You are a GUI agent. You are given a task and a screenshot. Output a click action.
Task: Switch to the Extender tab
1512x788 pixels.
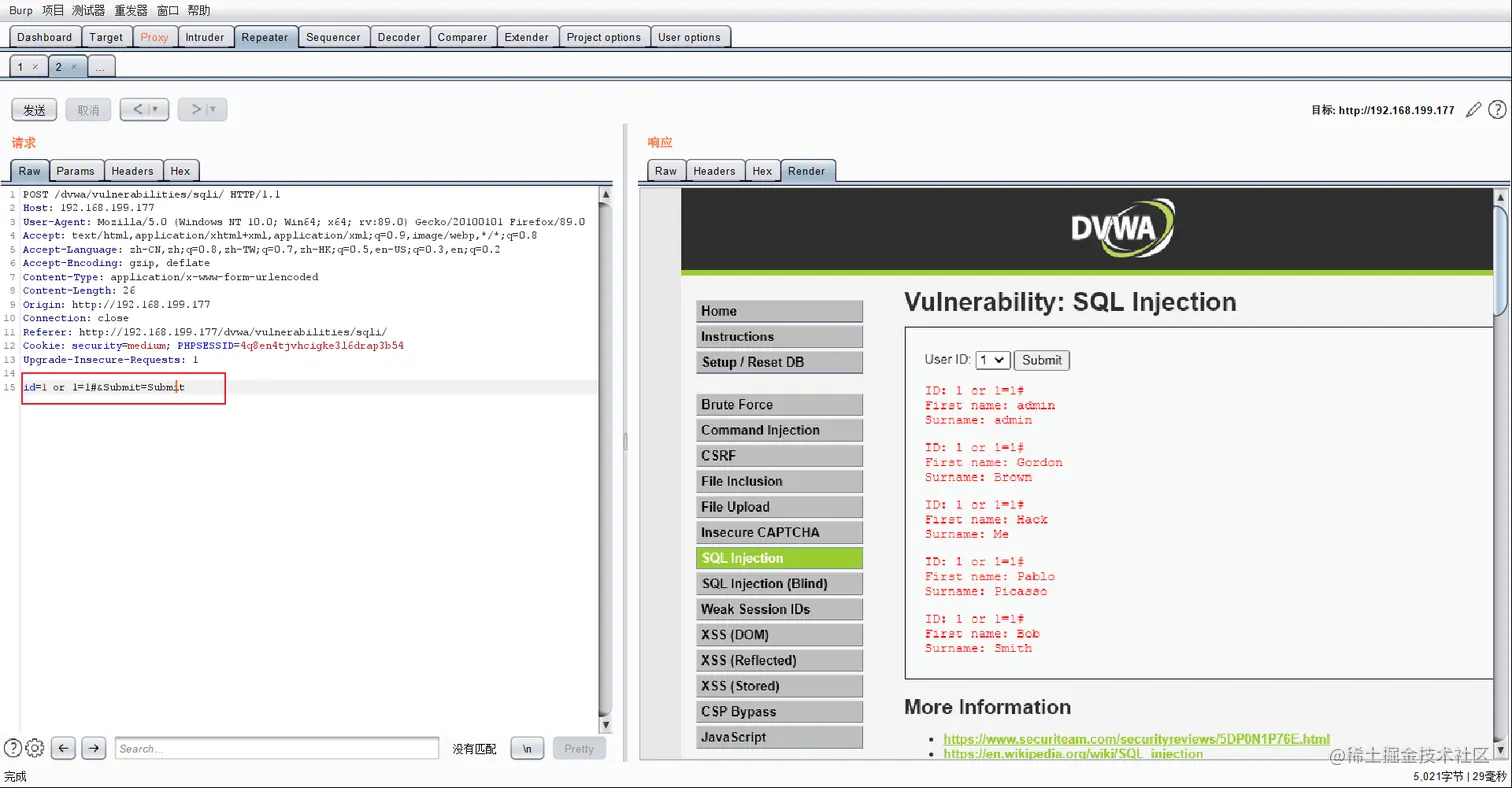(x=526, y=37)
